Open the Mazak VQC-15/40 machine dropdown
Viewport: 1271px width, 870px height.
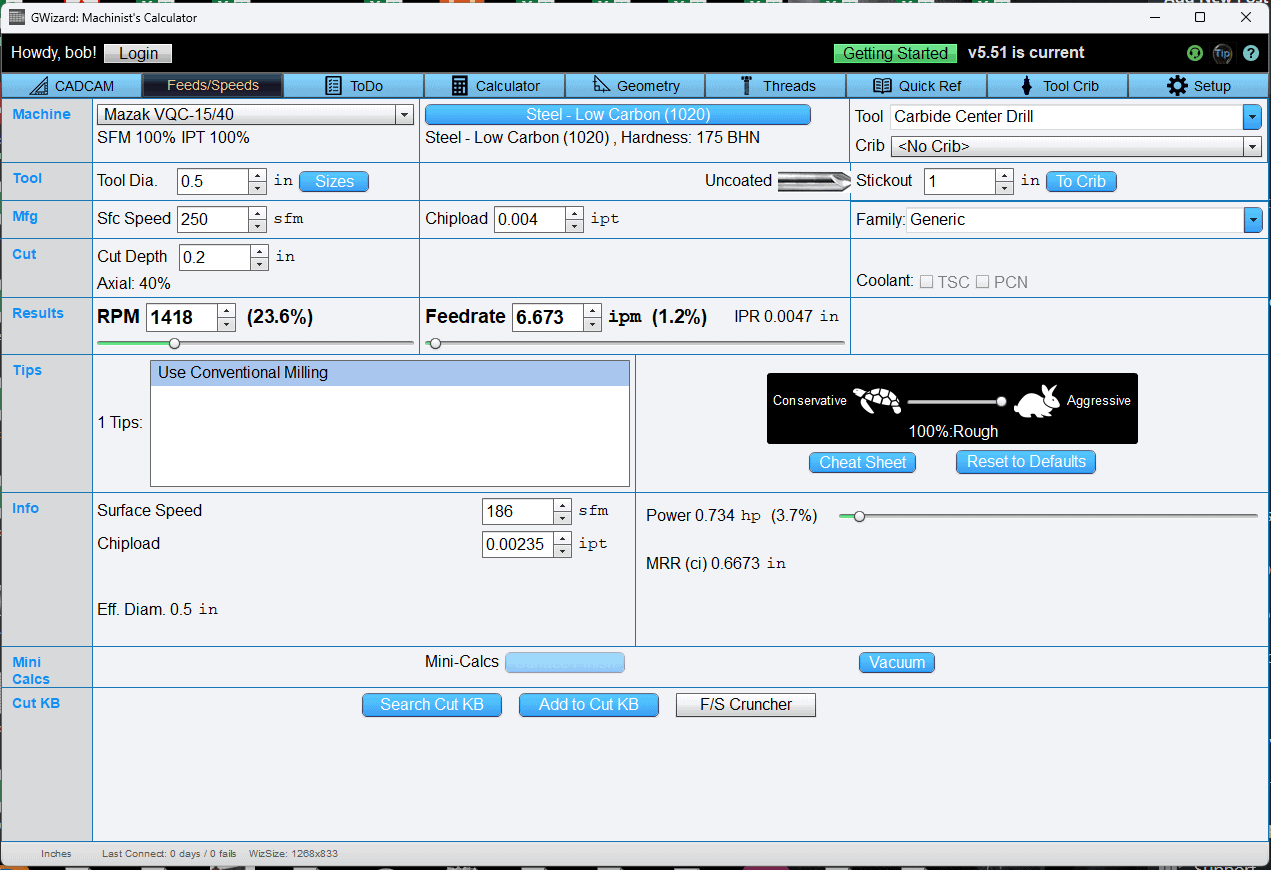coord(404,114)
